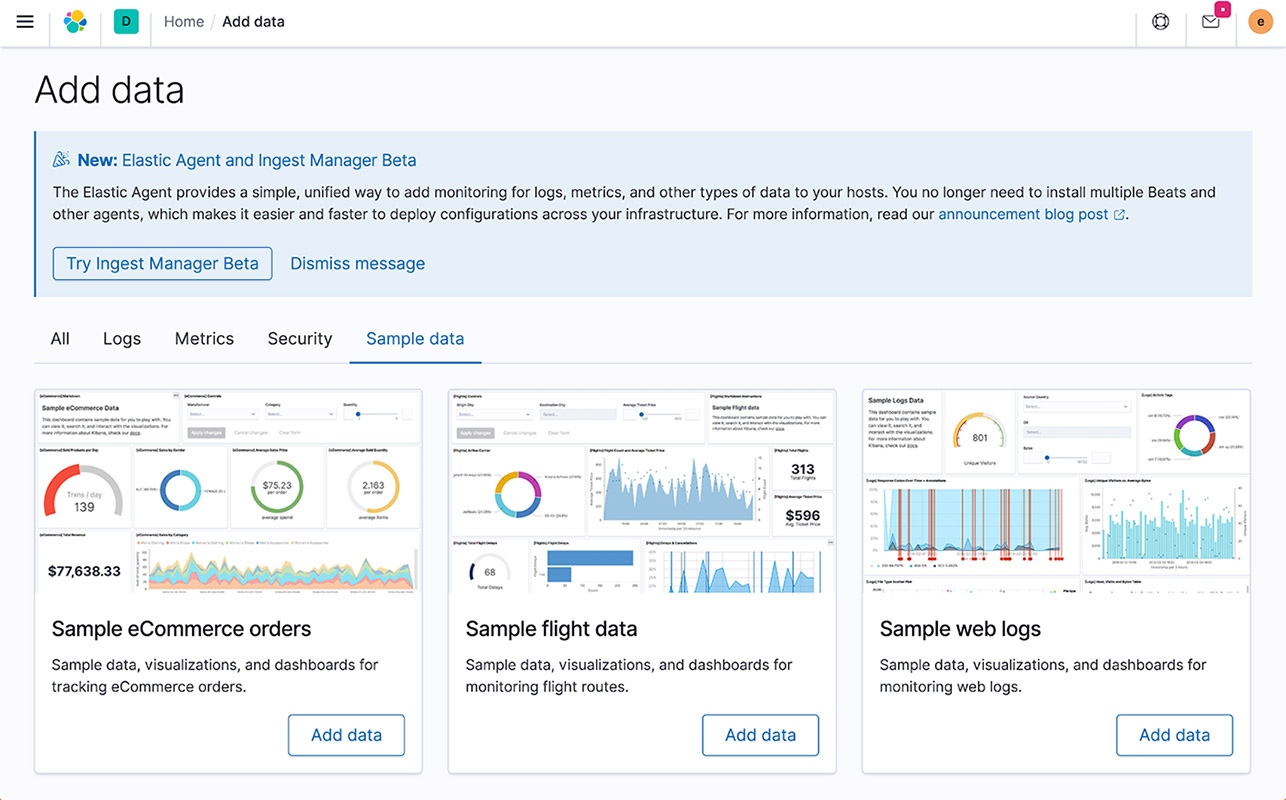This screenshot has height=800, width=1286.
Task: Add data for Sample web logs
Action: tap(1174, 735)
